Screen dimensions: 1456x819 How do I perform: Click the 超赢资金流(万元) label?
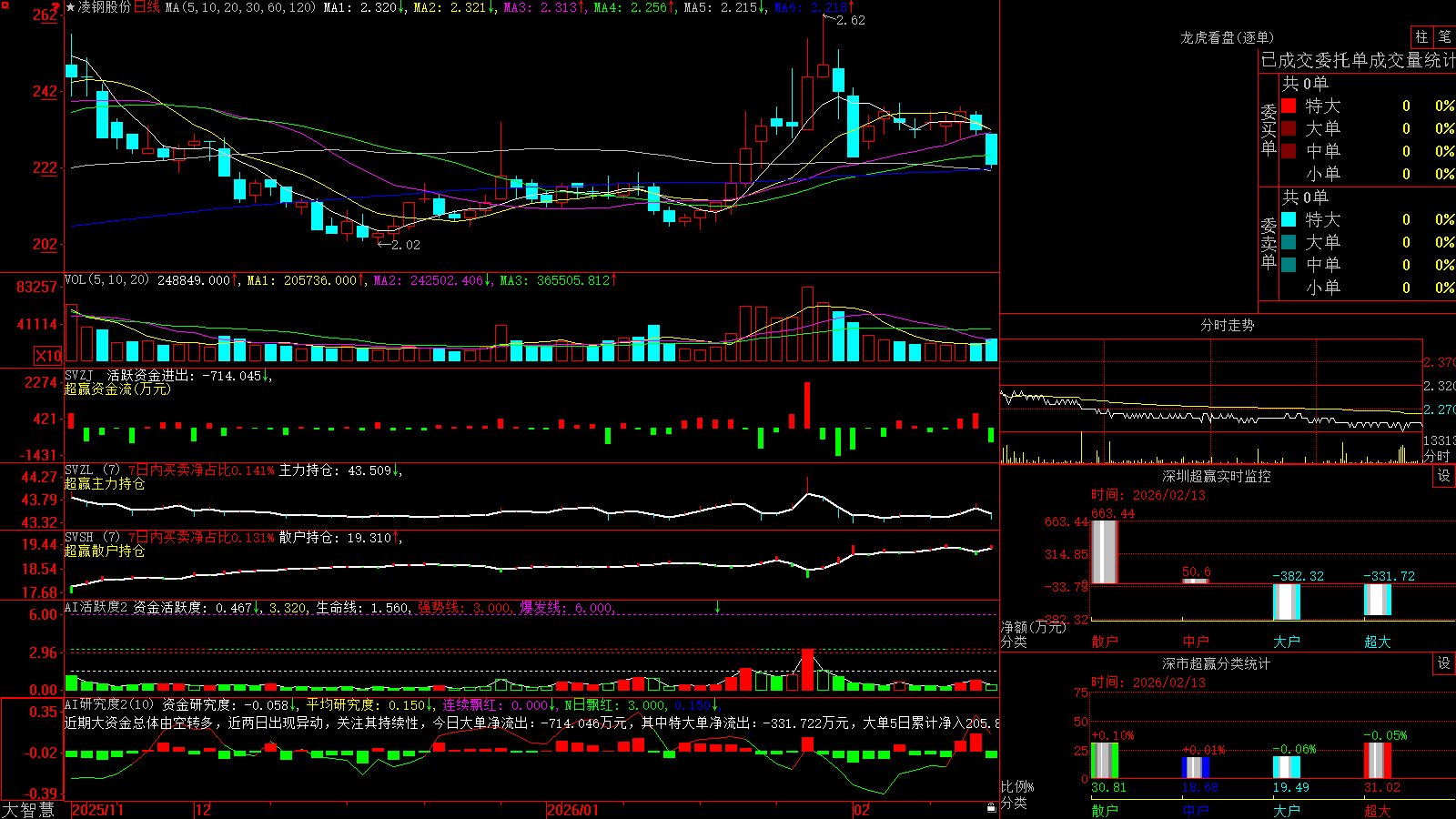(117, 389)
